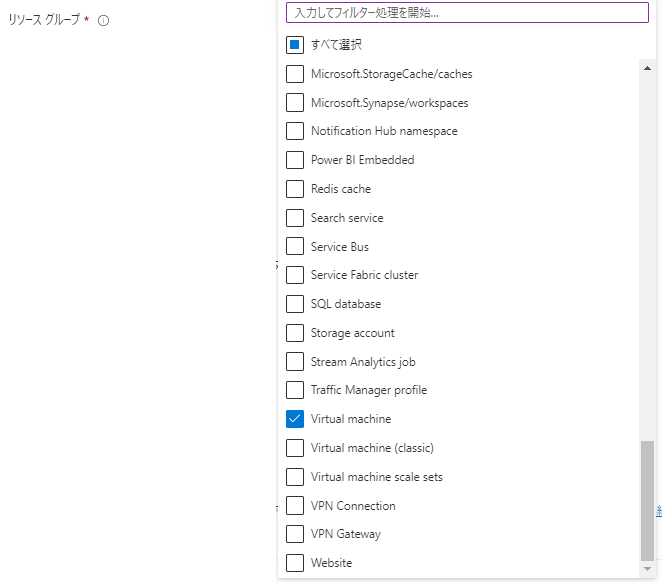
Task: Select the Website checkbox
Action: 295,563
